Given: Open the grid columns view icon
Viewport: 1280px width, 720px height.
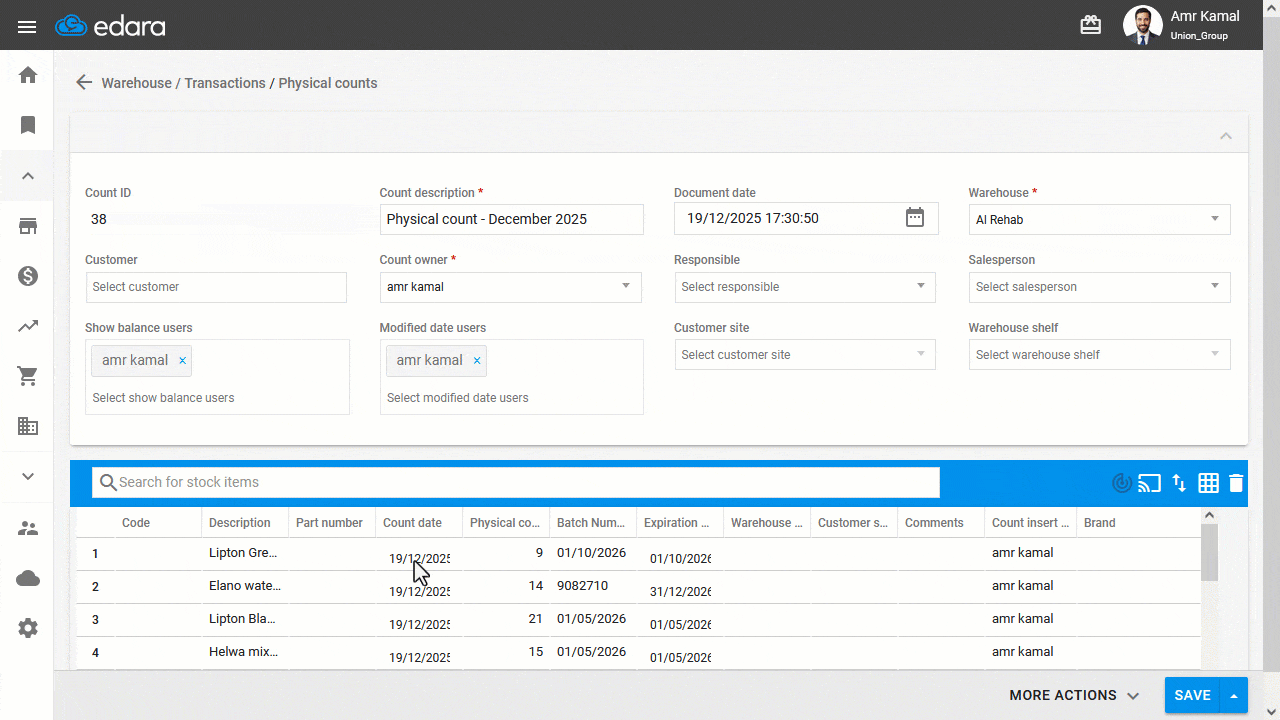Looking at the screenshot, I should point(1208,483).
